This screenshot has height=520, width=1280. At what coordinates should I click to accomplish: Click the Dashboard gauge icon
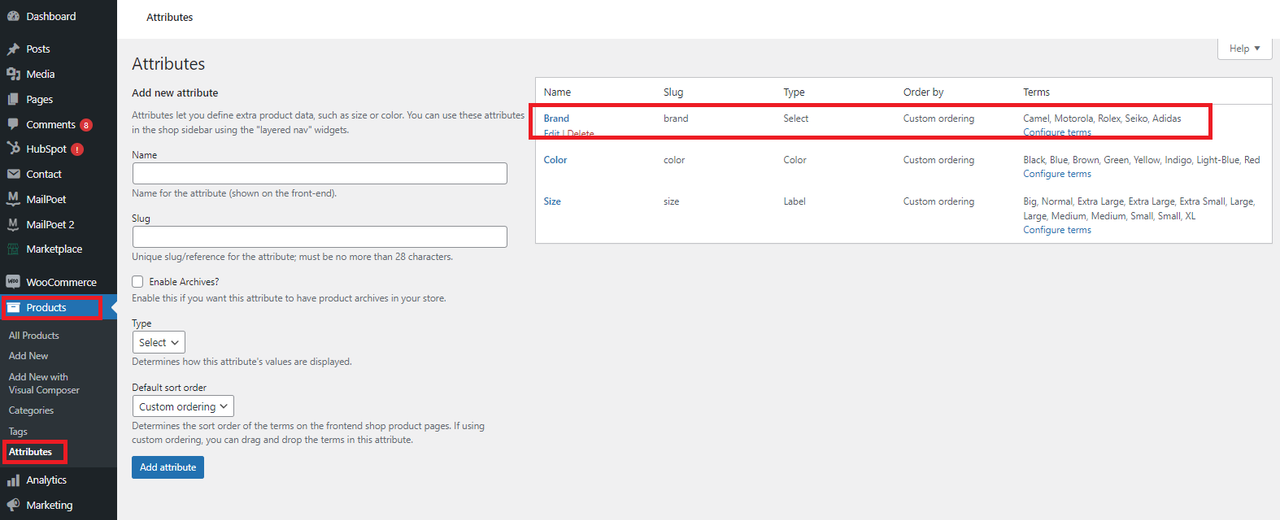(x=13, y=17)
